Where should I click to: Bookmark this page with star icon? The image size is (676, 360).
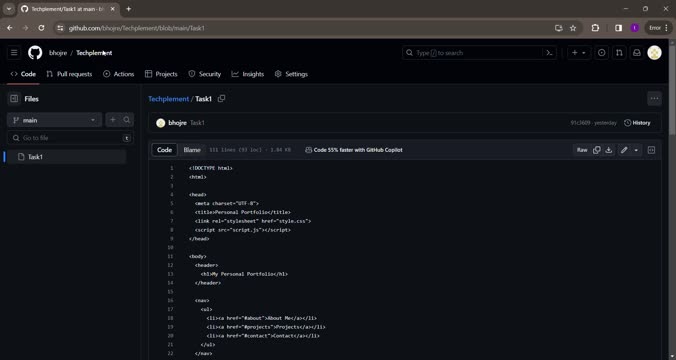(x=573, y=28)
